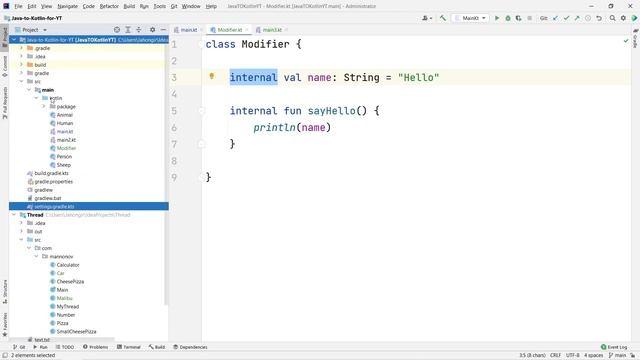Open Search Everywhere magnifier
This screenshot has width=640, height=360.
coord(612,18)
